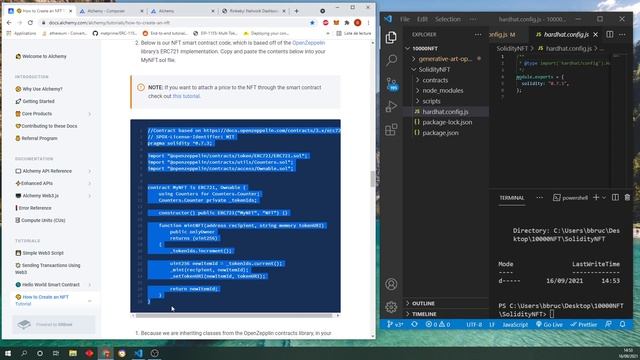Expand the scripts folder

[431, 101]
